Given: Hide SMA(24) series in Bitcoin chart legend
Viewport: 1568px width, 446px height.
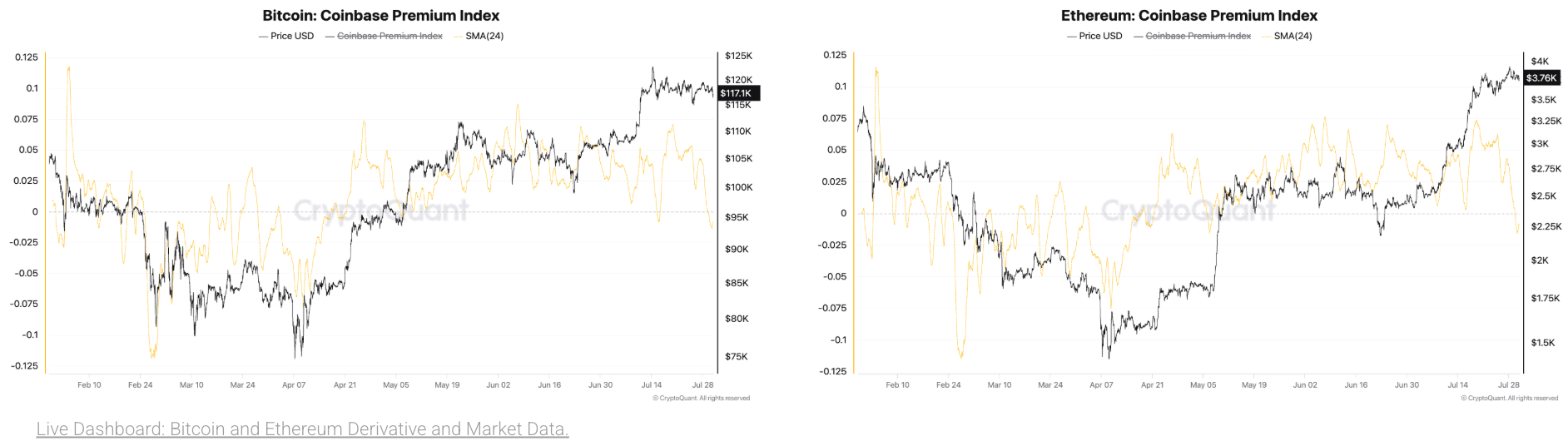Looking at the screenshot, I should 484,36.
